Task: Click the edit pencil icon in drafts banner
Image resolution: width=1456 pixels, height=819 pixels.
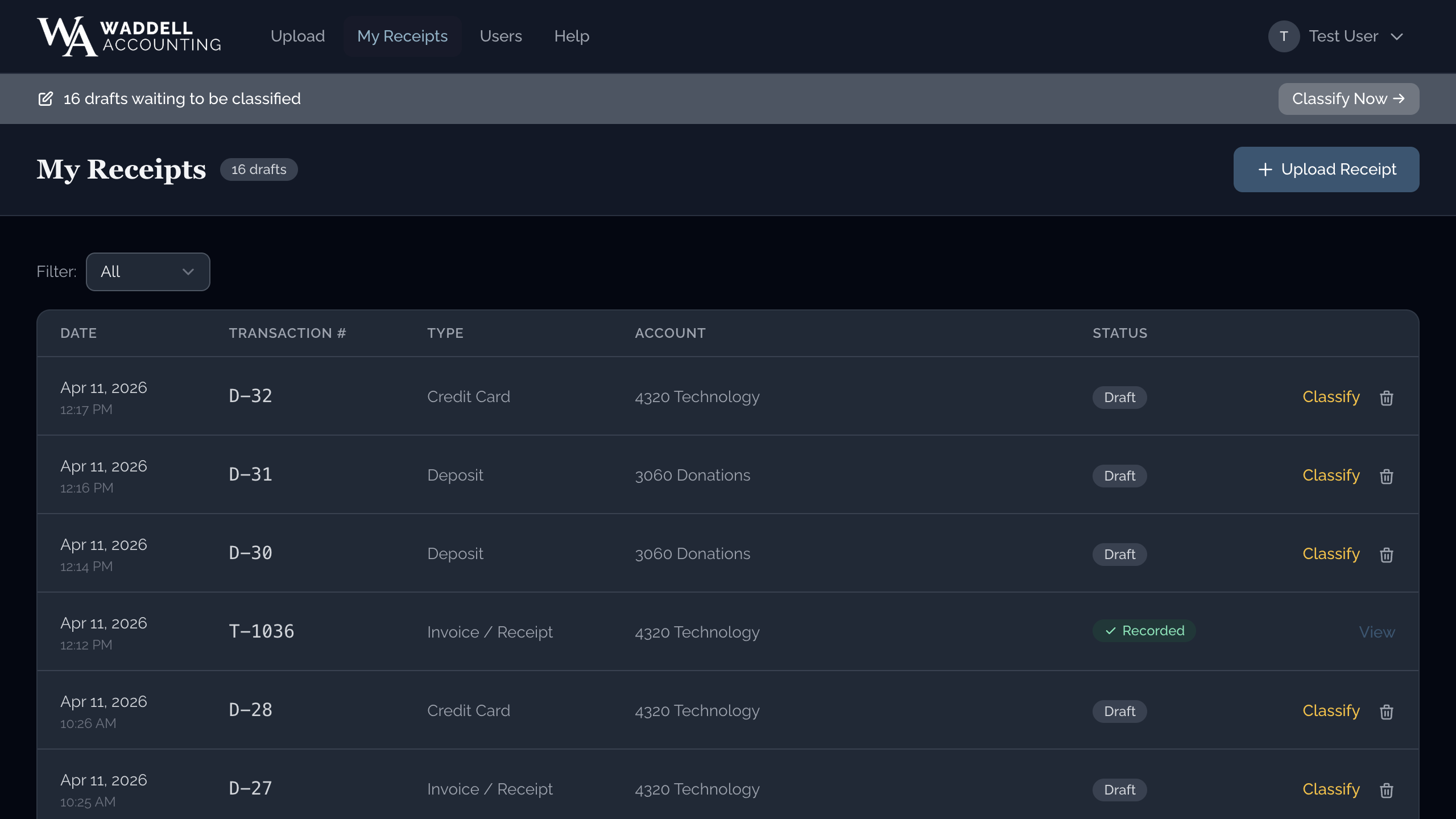Action: point(45,99)
